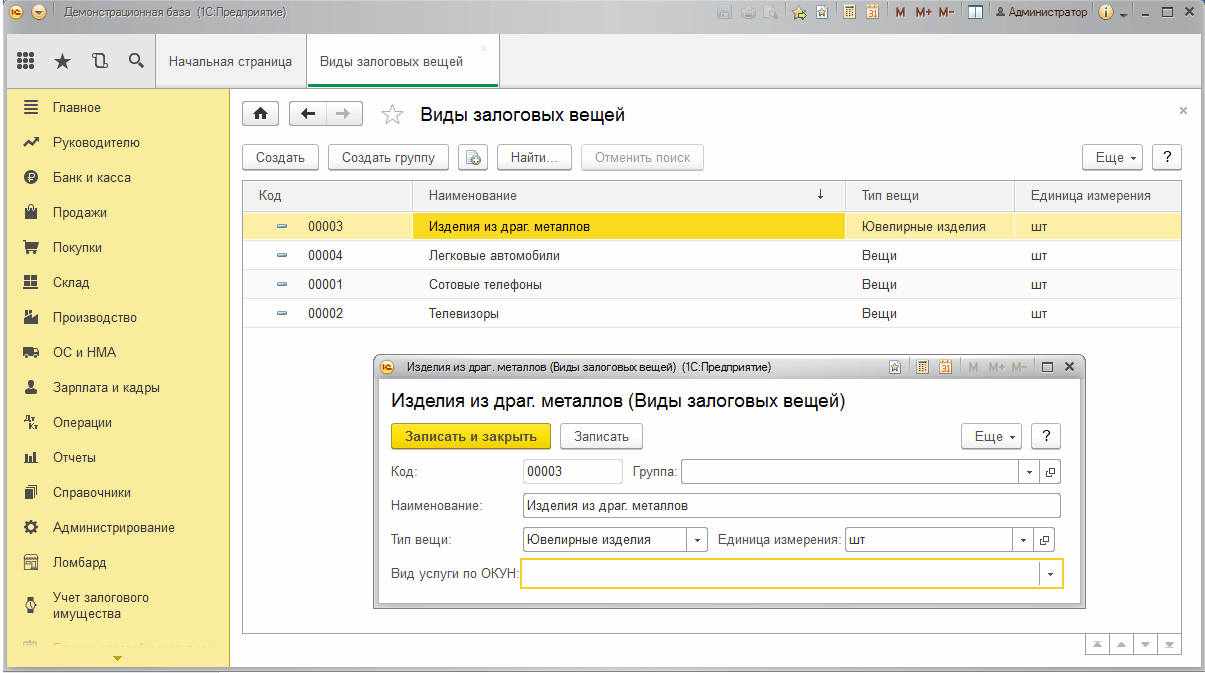Click the M+ button in the main title bar
Viewport: 1205px width, 673px height.
tap(922, 12)
